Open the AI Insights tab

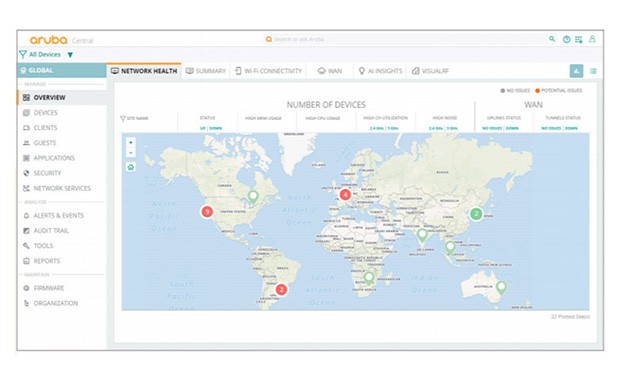pyautogui.click(x=380, y=71)
